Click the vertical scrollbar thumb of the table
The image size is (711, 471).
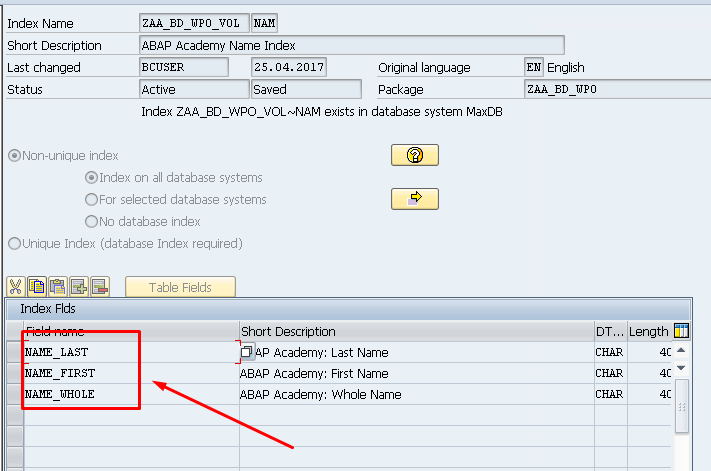point(682,406)
